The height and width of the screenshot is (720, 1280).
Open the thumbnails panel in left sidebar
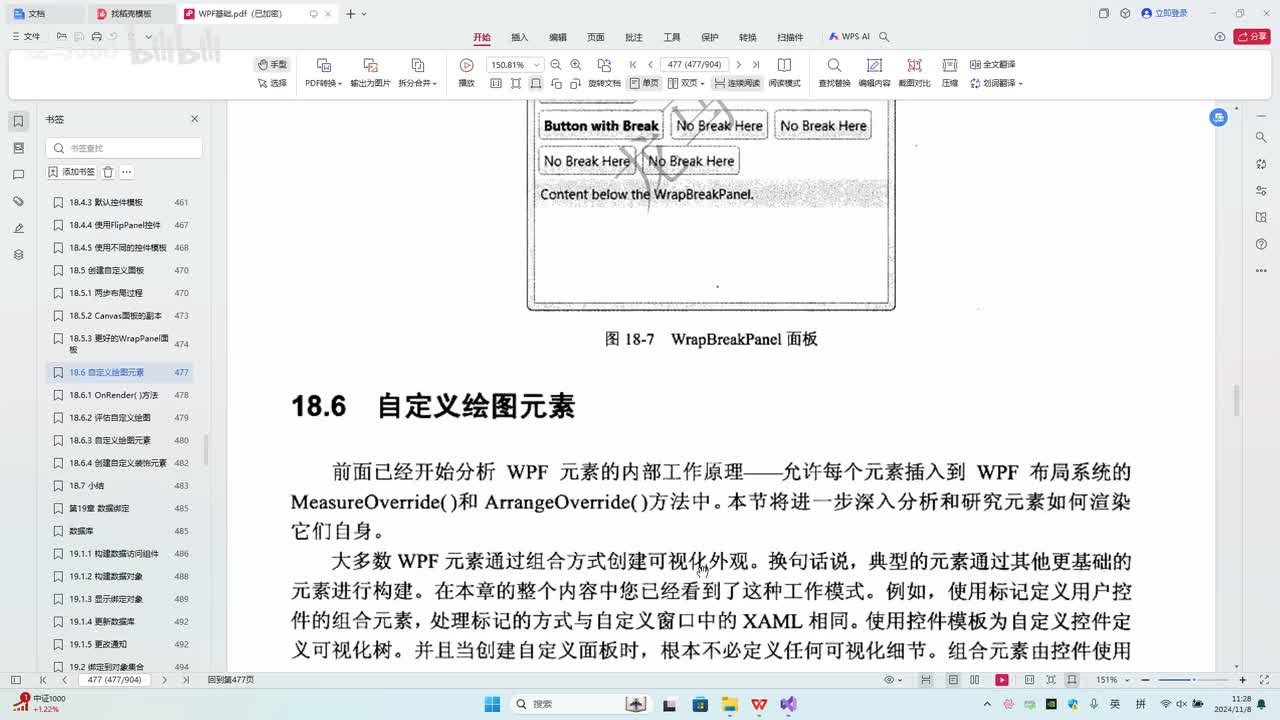18,148
